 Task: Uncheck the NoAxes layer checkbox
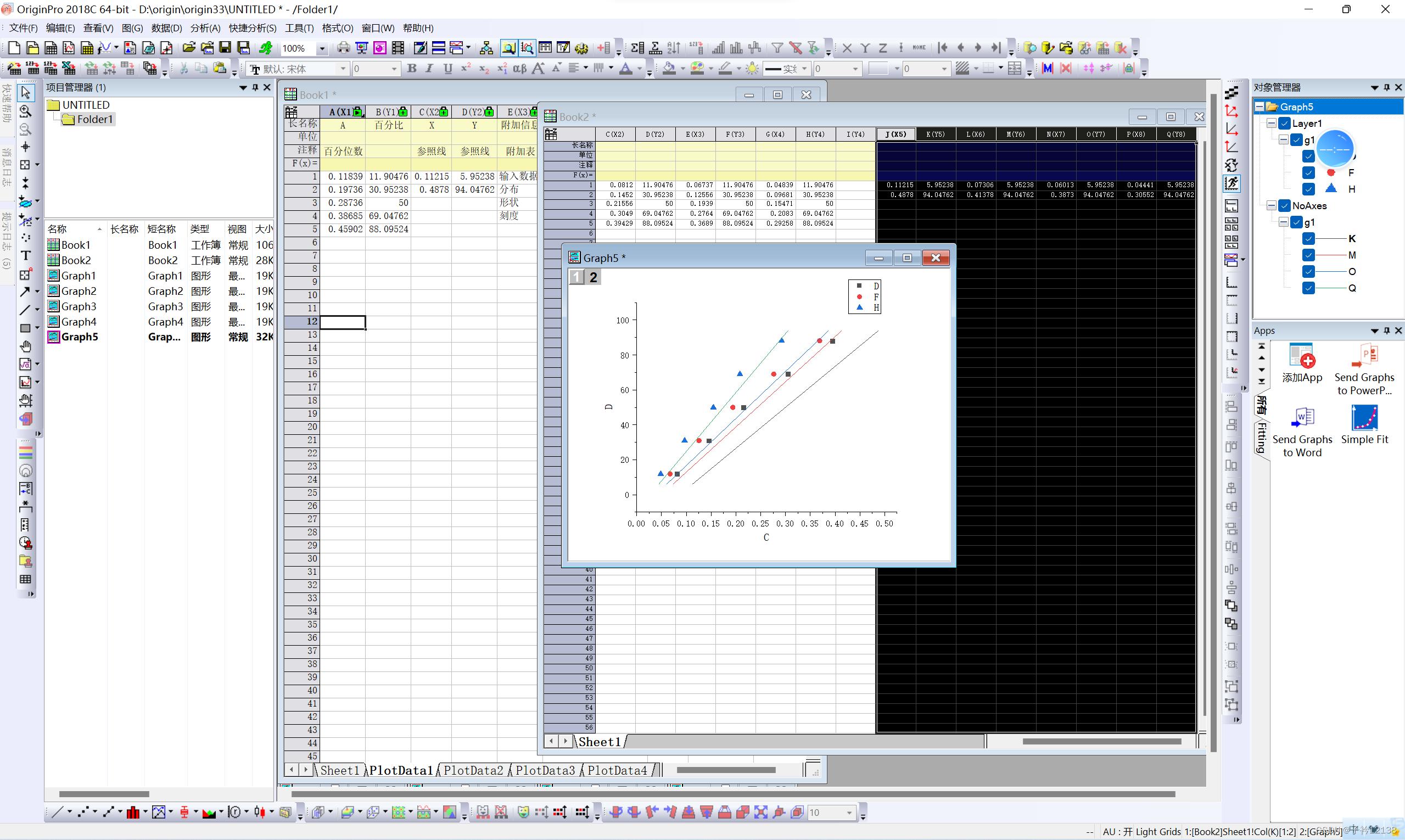coord(1284,206)
